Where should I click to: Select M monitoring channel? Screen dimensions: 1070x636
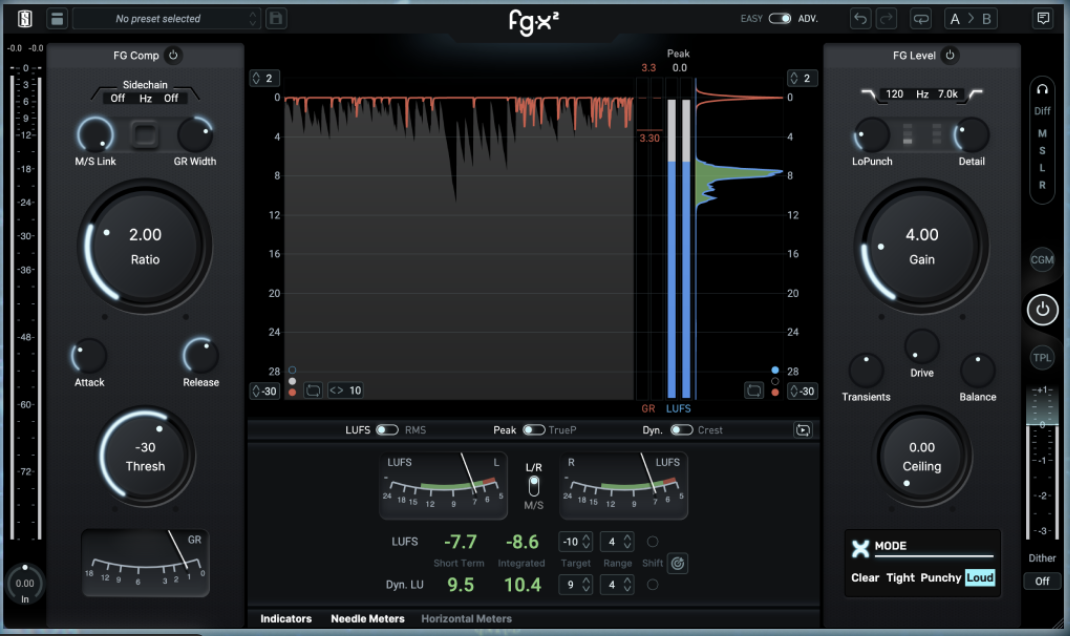[1042, 134]
